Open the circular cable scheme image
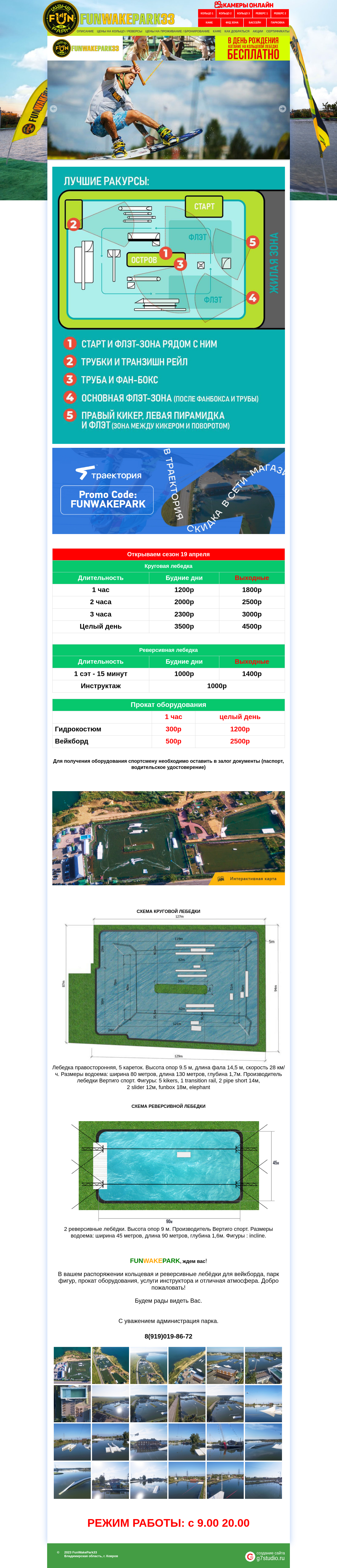The width and height of the screenshot is (337, 1568). (x=170, y=989)
